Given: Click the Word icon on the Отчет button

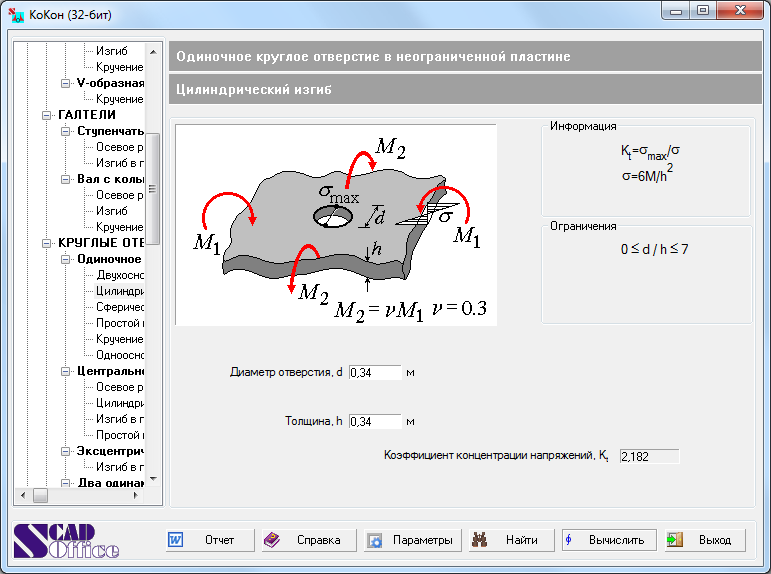Looking at the screenshot, I should (176, 540).
